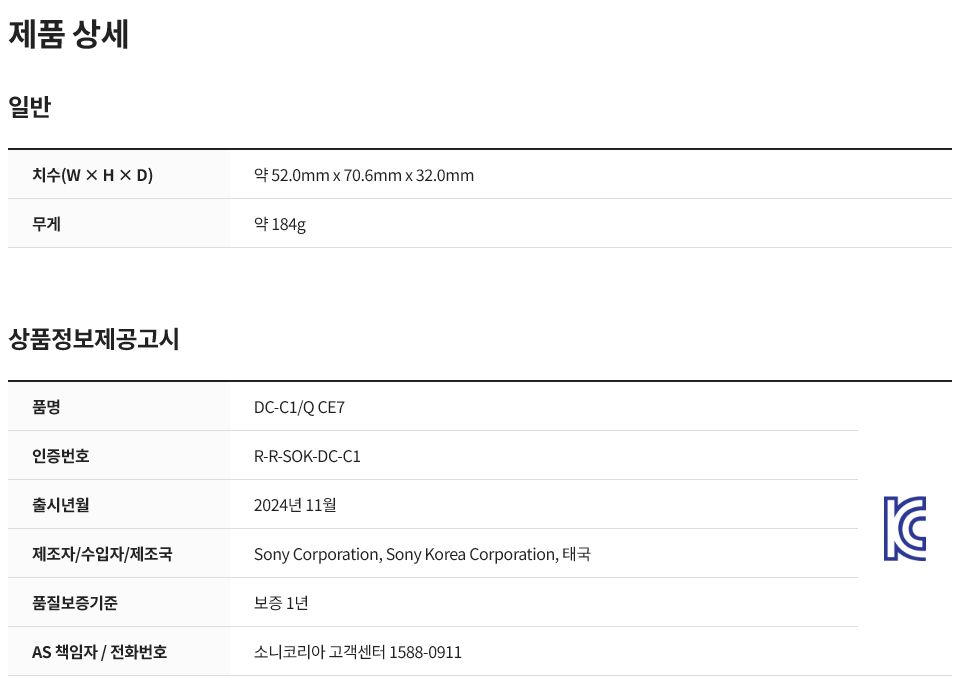Image resolution: width=960 pixels, height=684 pixels.
Task: Select the 제조자/수입자/제조국 label
Action: point(102,554)
